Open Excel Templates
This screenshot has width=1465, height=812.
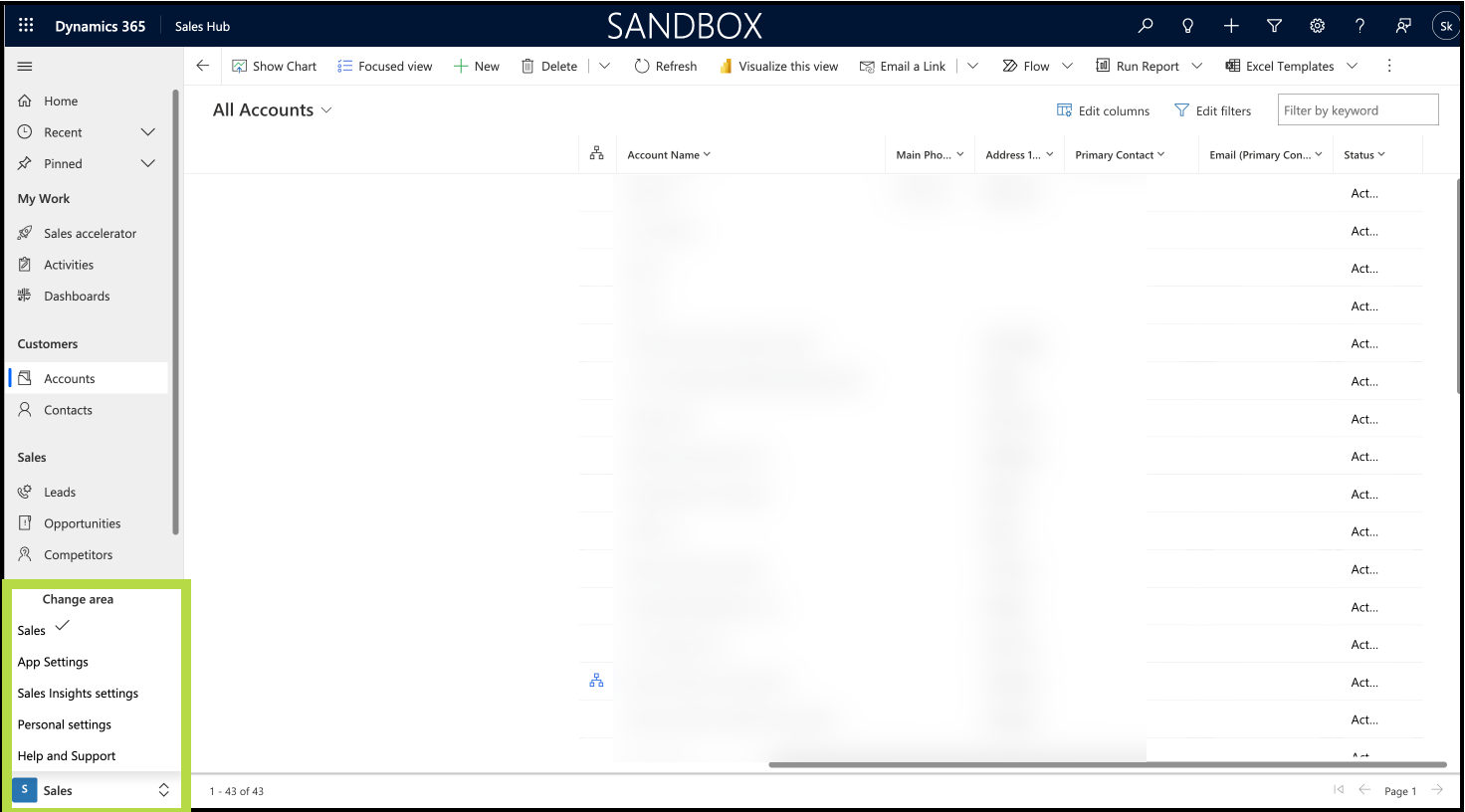pyautogui.click(x=1280, y=66)
